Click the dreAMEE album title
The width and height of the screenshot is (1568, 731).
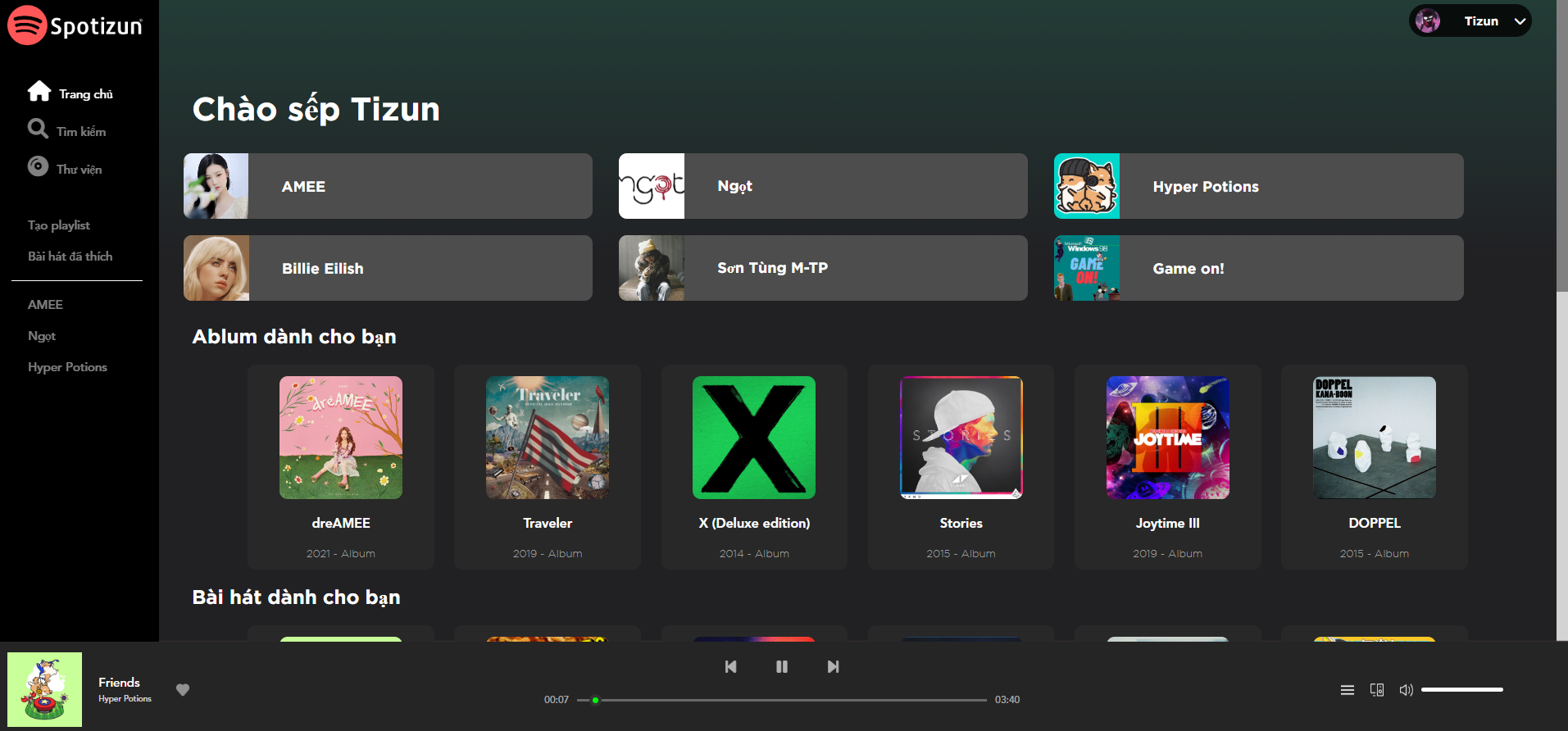[341, 523]
